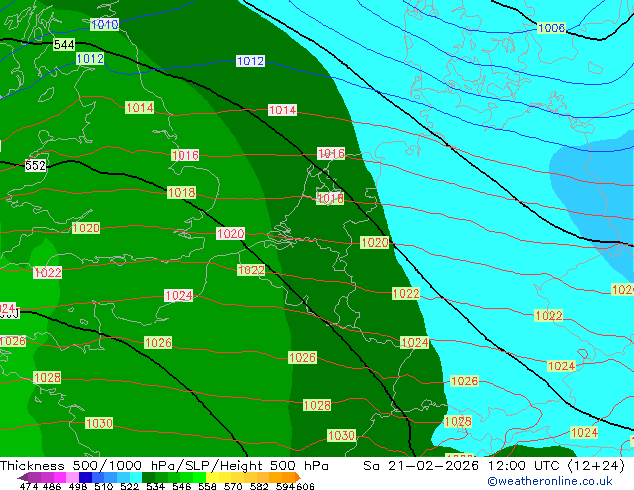Pick the dark navy blue legend swatch
Image resolution: width=634 pixels, height=490 pixels.
pos(85,477)
